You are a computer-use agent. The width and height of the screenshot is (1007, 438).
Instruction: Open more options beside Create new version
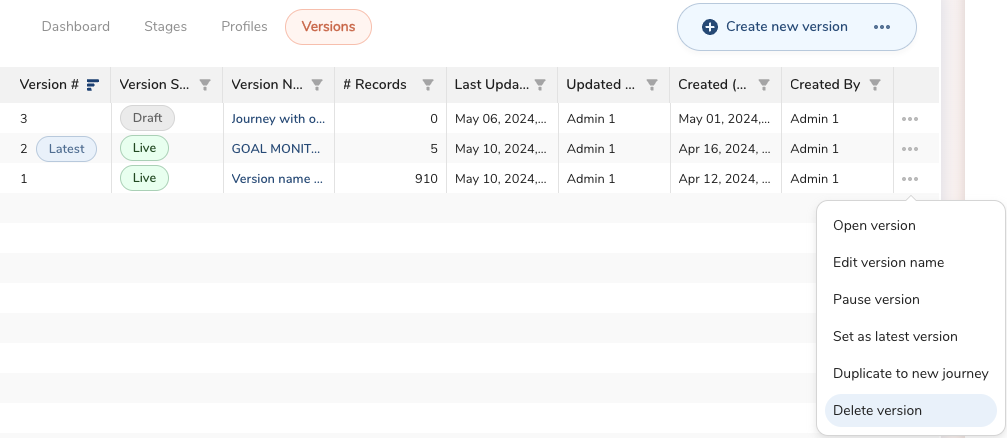[881, 27]
